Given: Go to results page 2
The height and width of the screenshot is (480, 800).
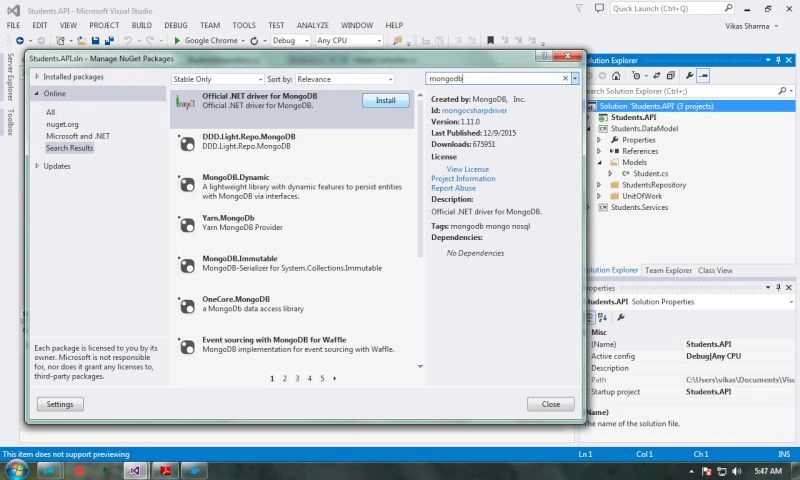Looking at the screenshot, I should coord(285,378).
